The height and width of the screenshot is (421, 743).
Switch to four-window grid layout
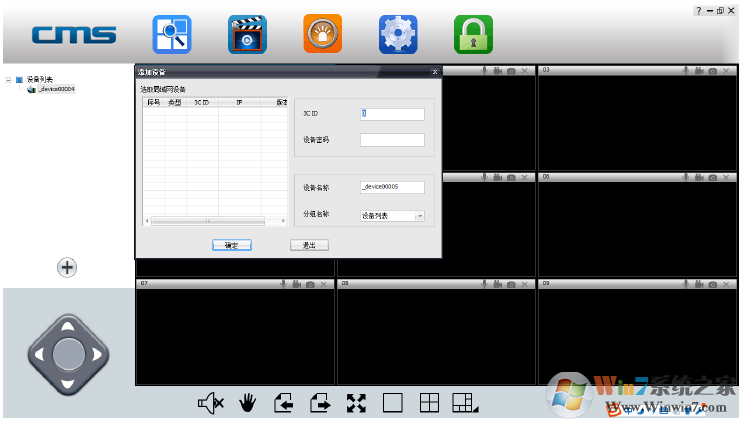[429, 403]
